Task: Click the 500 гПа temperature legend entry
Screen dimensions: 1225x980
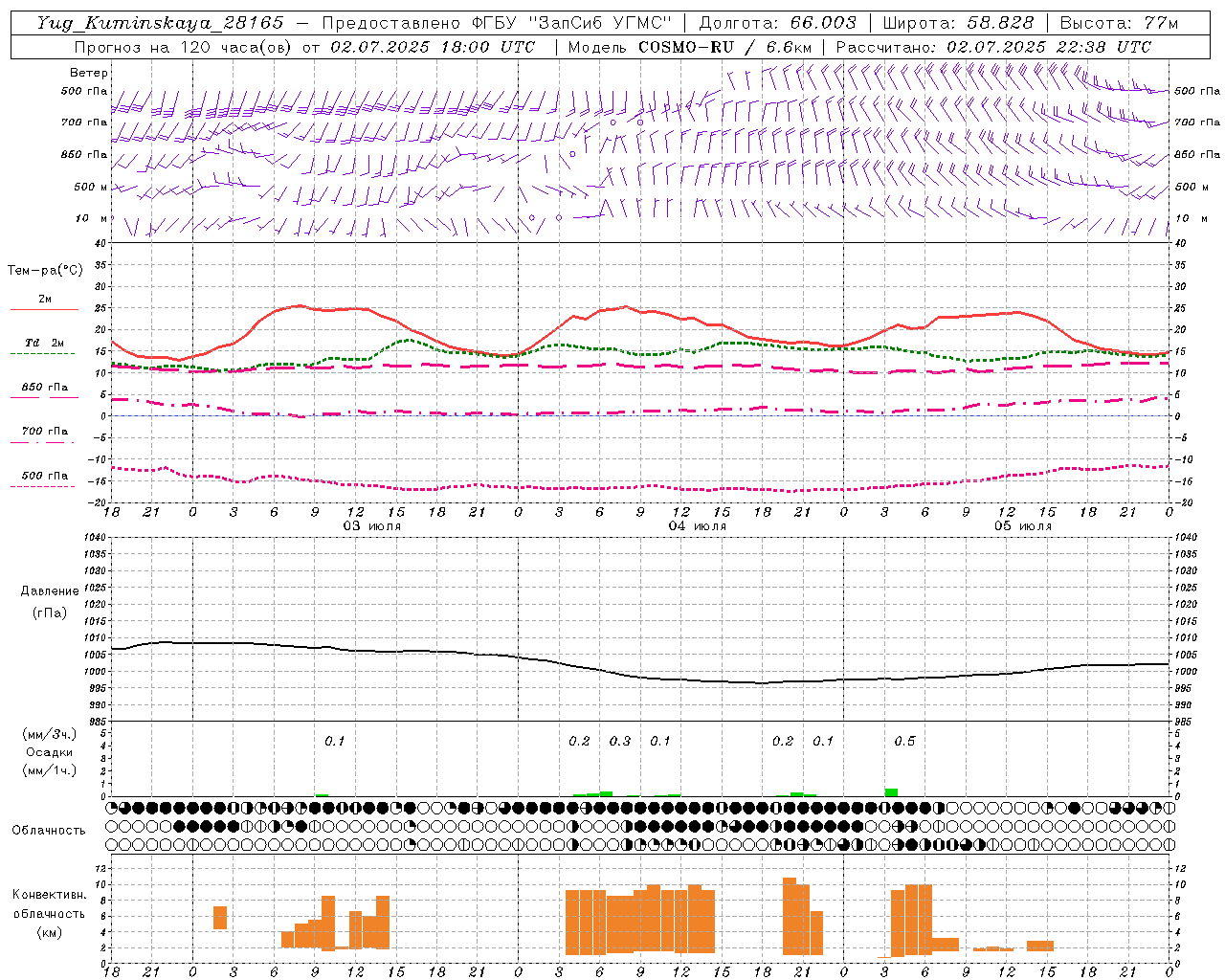Action: coord(44,476)
